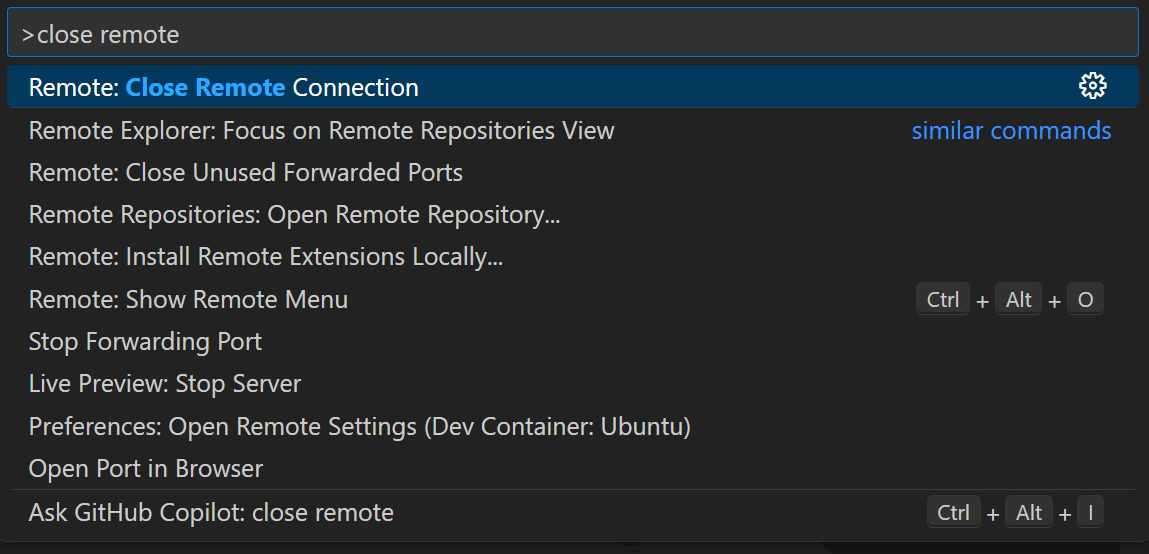This screenshot has height=554, width=1149.
Task: Run Remote Explorer: Focus on Remote Repositories View
Action: pyautogui.click(x=322, y=131)
